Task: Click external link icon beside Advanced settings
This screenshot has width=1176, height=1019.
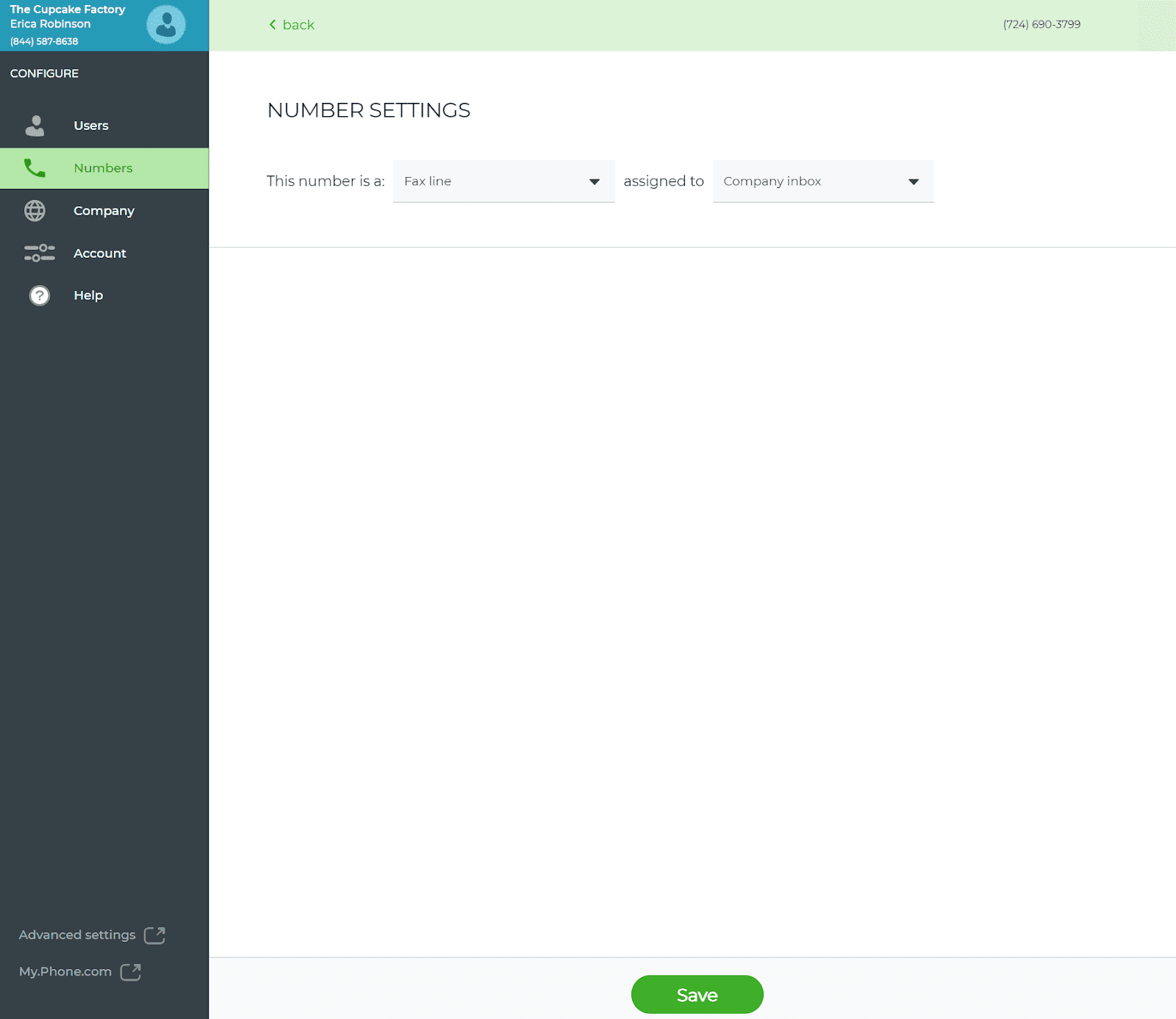Action: [154, 935]
